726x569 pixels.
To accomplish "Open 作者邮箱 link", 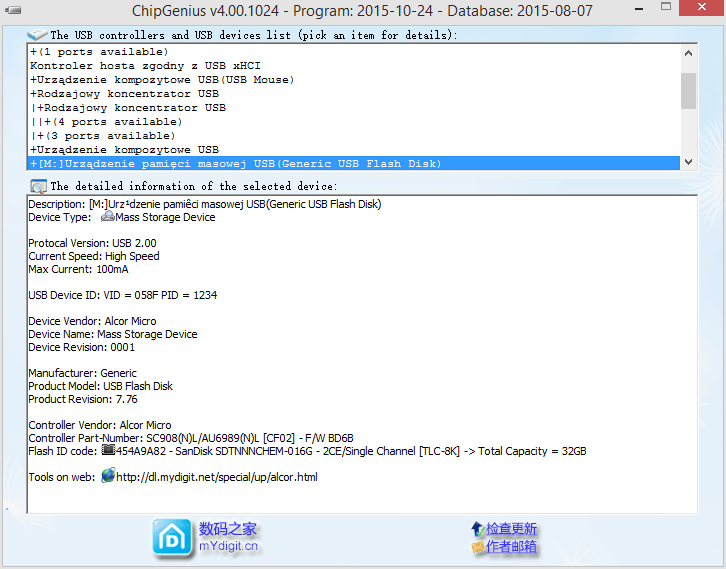I will coord(511,547).
